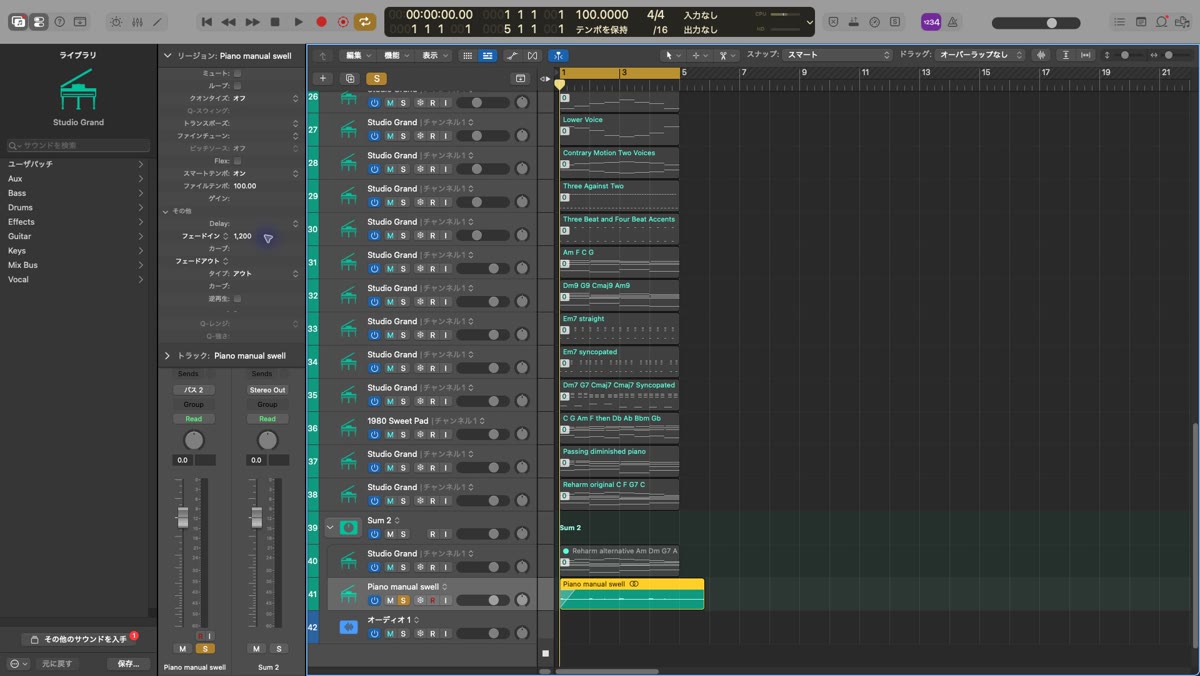Go to beginning of project

tap(207, 22)
